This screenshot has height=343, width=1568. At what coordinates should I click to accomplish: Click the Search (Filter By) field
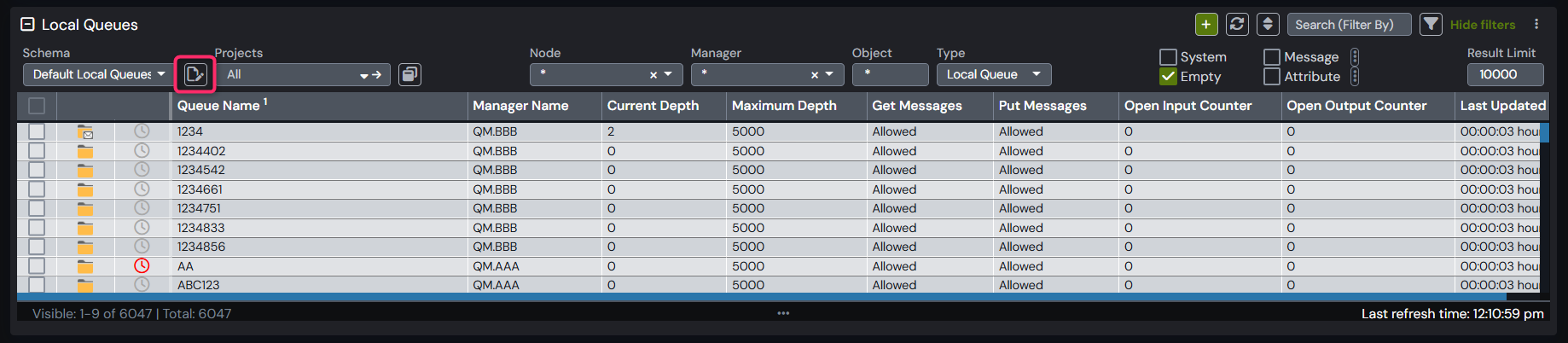(1348, 25)
